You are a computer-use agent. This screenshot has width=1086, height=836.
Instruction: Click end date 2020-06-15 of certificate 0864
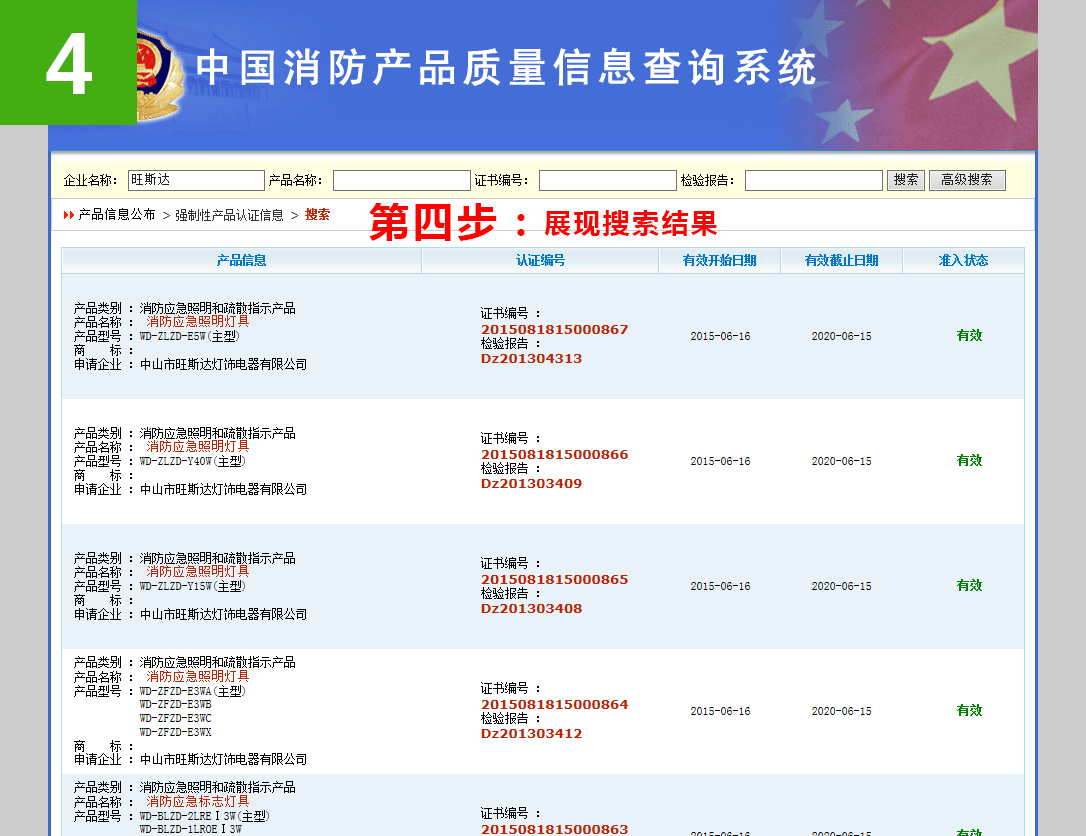pyautogui.click(x=842, y=711)
